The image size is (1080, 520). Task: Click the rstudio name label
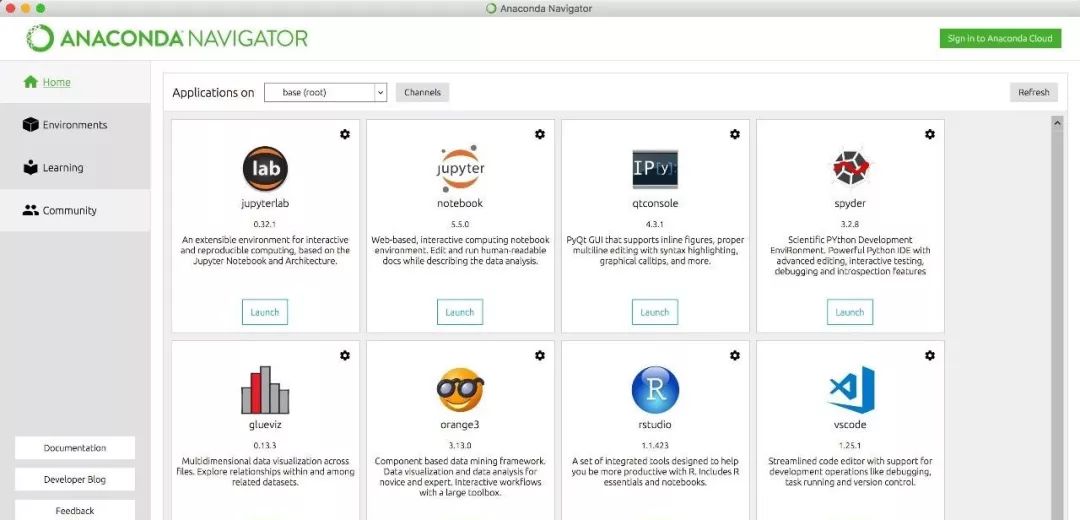click(655, 425)
